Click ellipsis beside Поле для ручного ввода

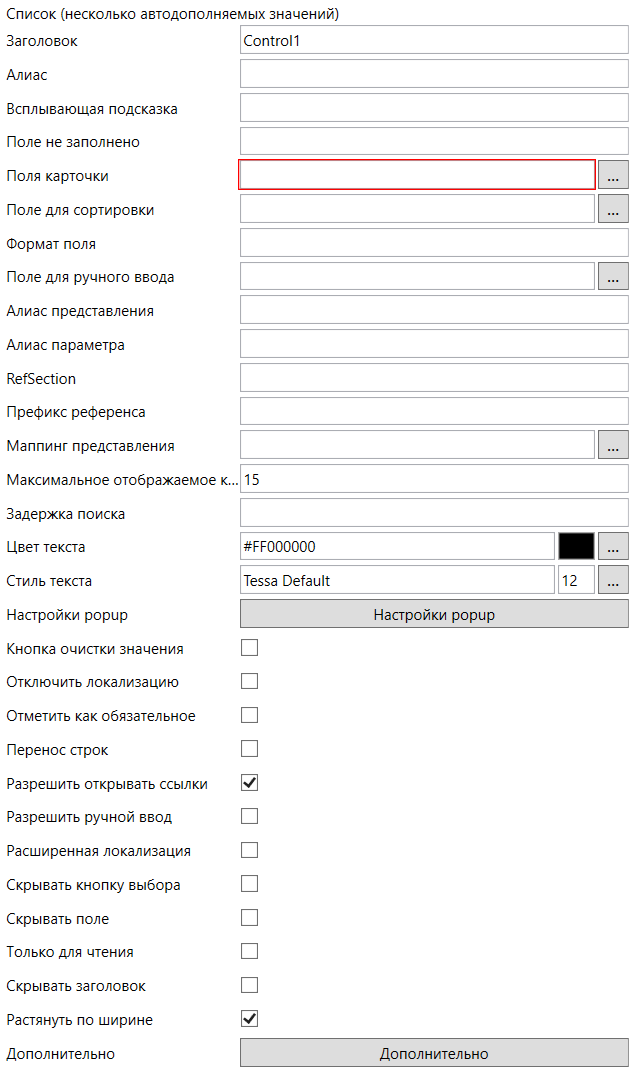(613, 277)
